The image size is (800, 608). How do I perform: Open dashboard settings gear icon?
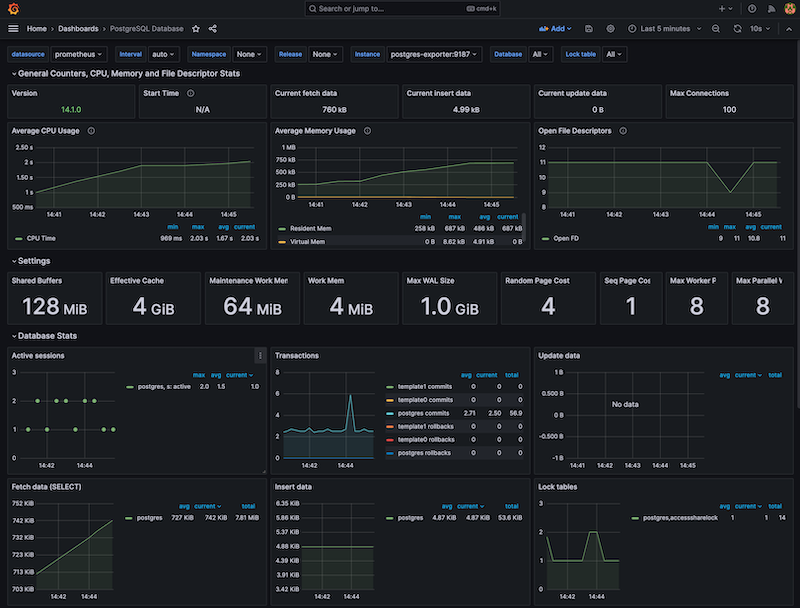tap(610, 29)
